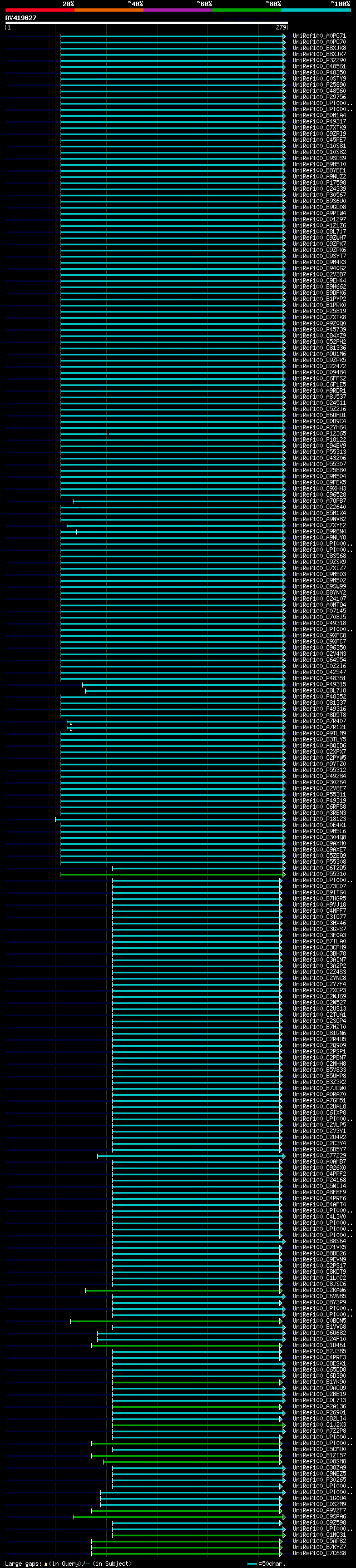
Task: Select hit UniRef100_B4AFT4
Action: (319, 1205)
